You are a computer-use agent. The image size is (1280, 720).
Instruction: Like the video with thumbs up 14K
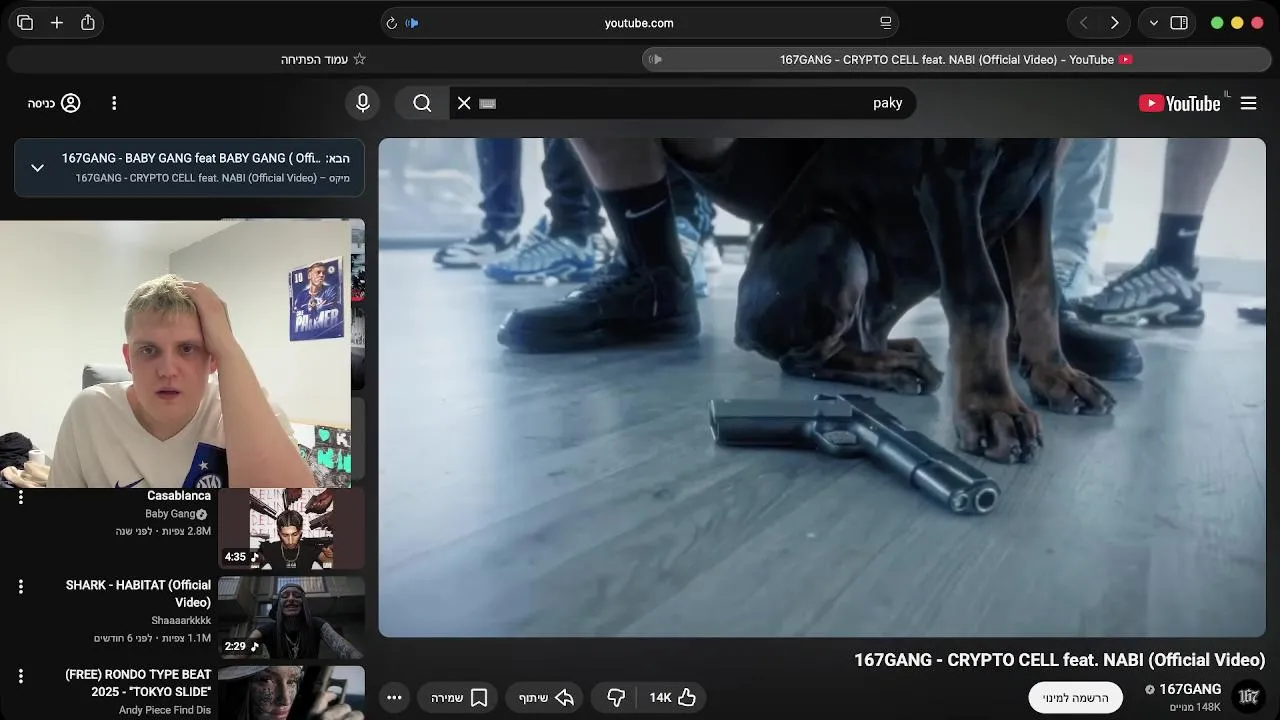(672, 697)
